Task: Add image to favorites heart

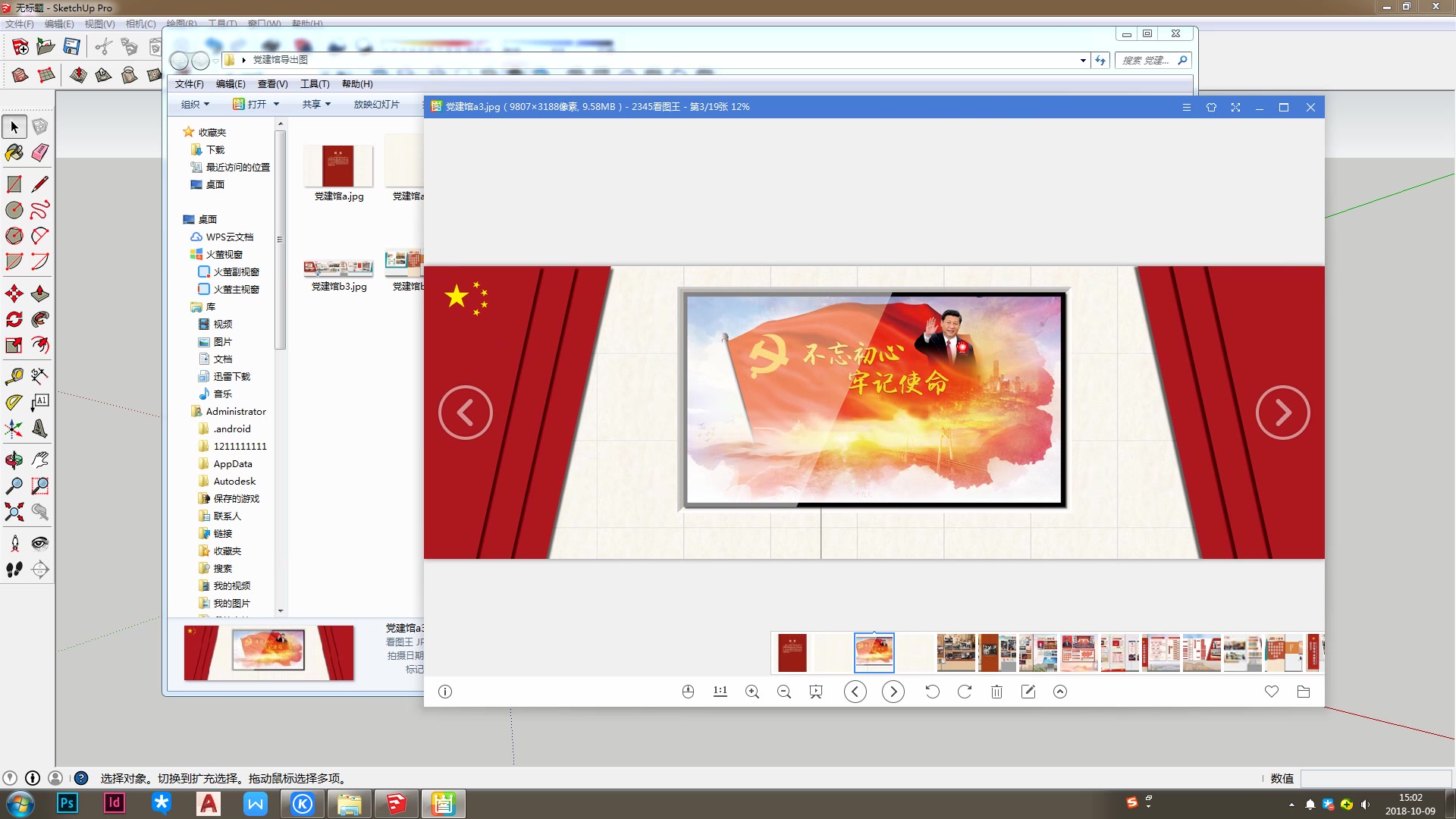Action: click(1272, 692)
